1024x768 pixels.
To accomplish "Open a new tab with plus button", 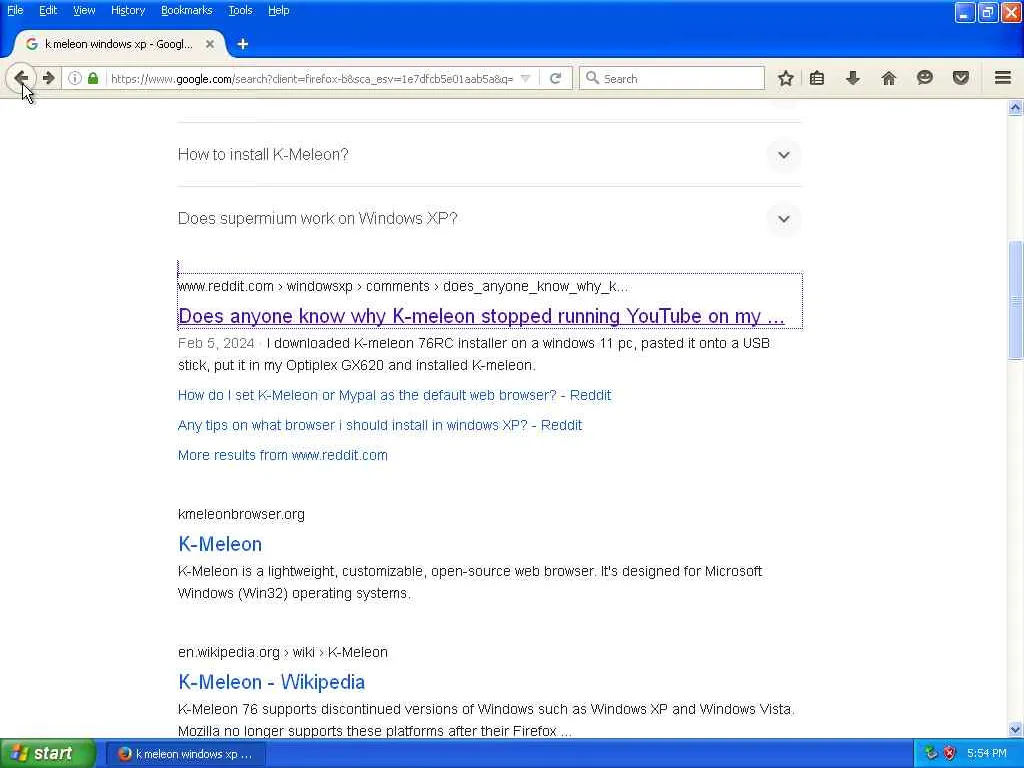I will [x=243, y=44].
